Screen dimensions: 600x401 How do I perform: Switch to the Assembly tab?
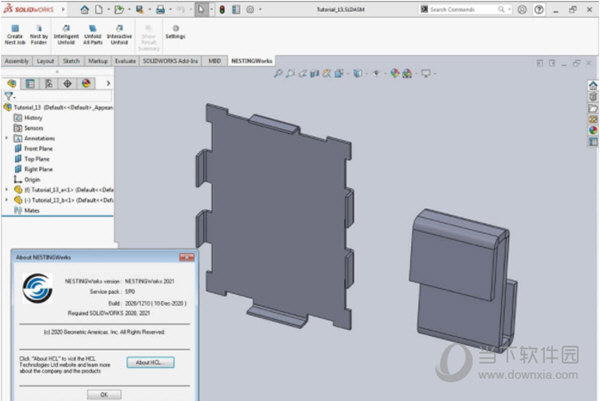click(17, 61)
